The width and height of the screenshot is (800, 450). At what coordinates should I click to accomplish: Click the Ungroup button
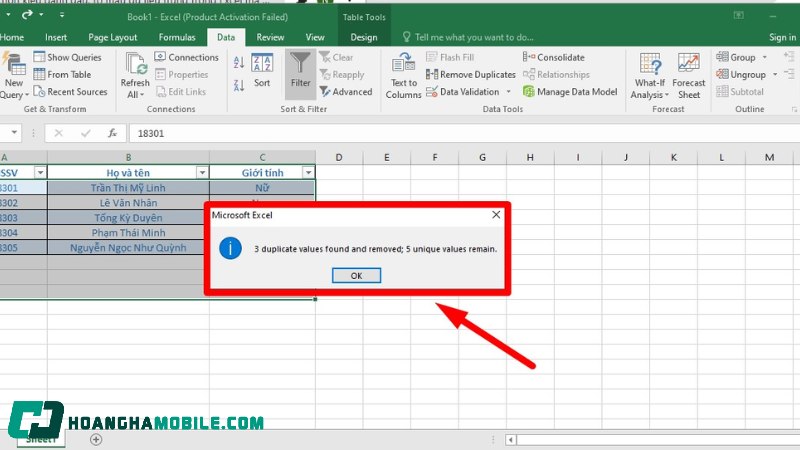pyautogui.click(x=741, y=74)
